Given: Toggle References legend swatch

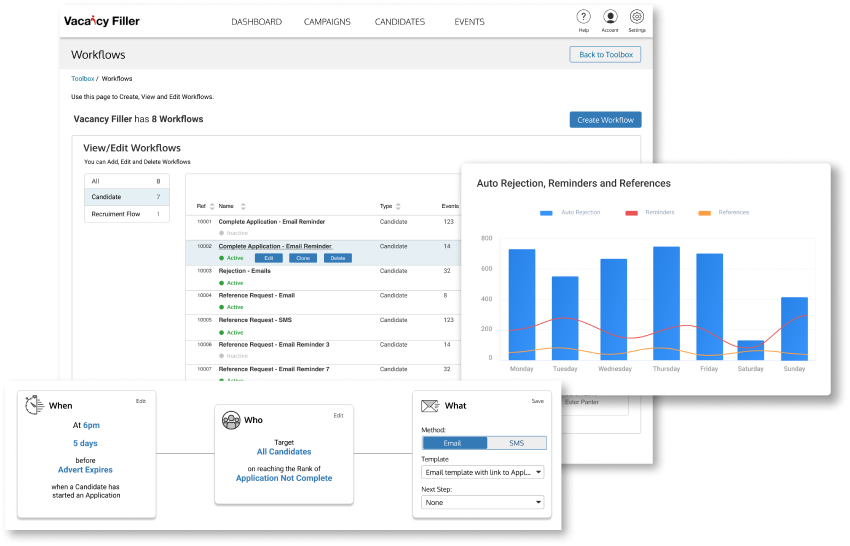Looking at the screenshot, I should (704, 213).
